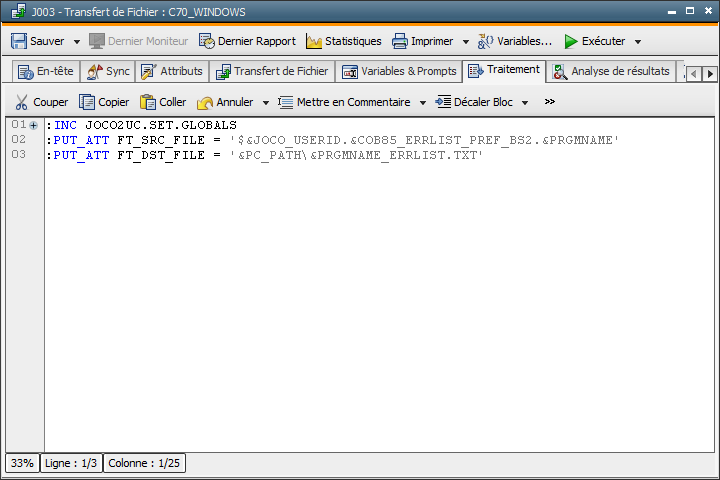720x480 pixels.
Task: Open the Analyse de résultats tab
Action: coord(611,72)
